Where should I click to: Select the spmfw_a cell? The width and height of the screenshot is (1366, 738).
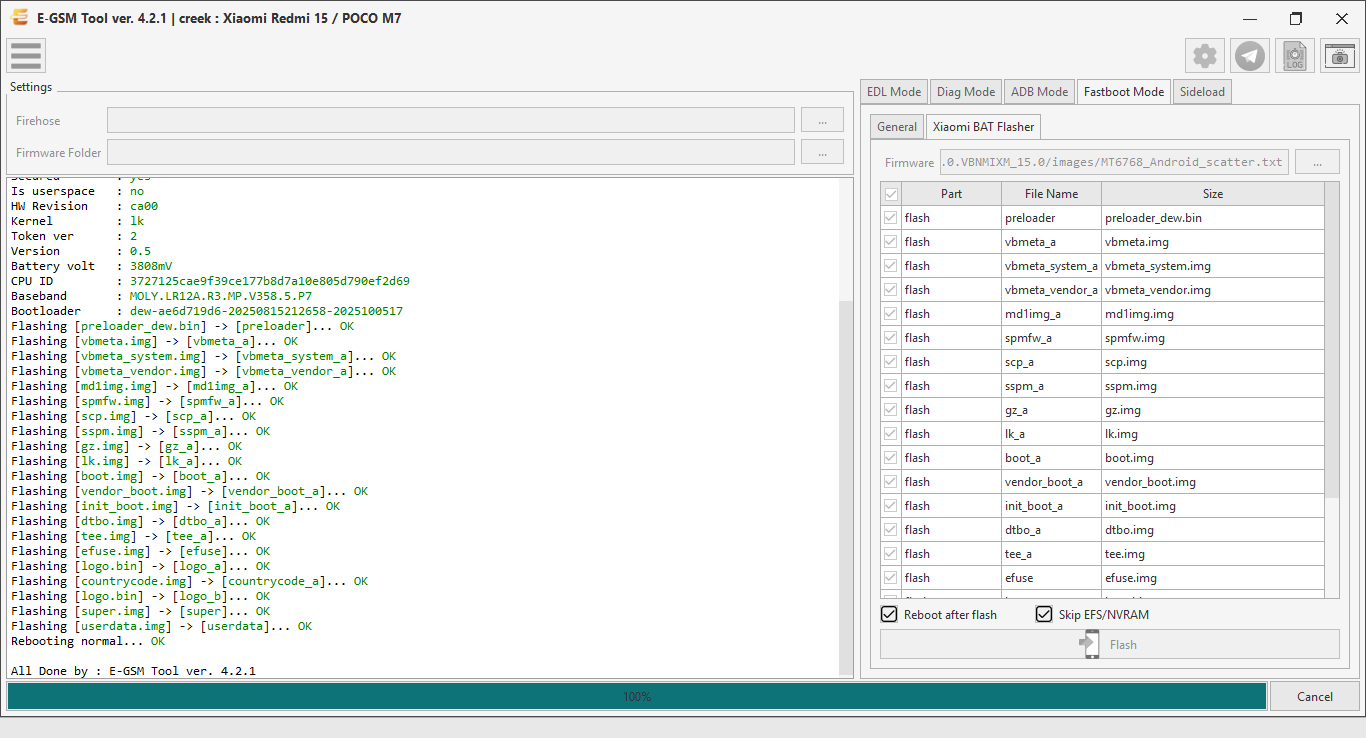pyautogui.click(x=1052, y=338)
